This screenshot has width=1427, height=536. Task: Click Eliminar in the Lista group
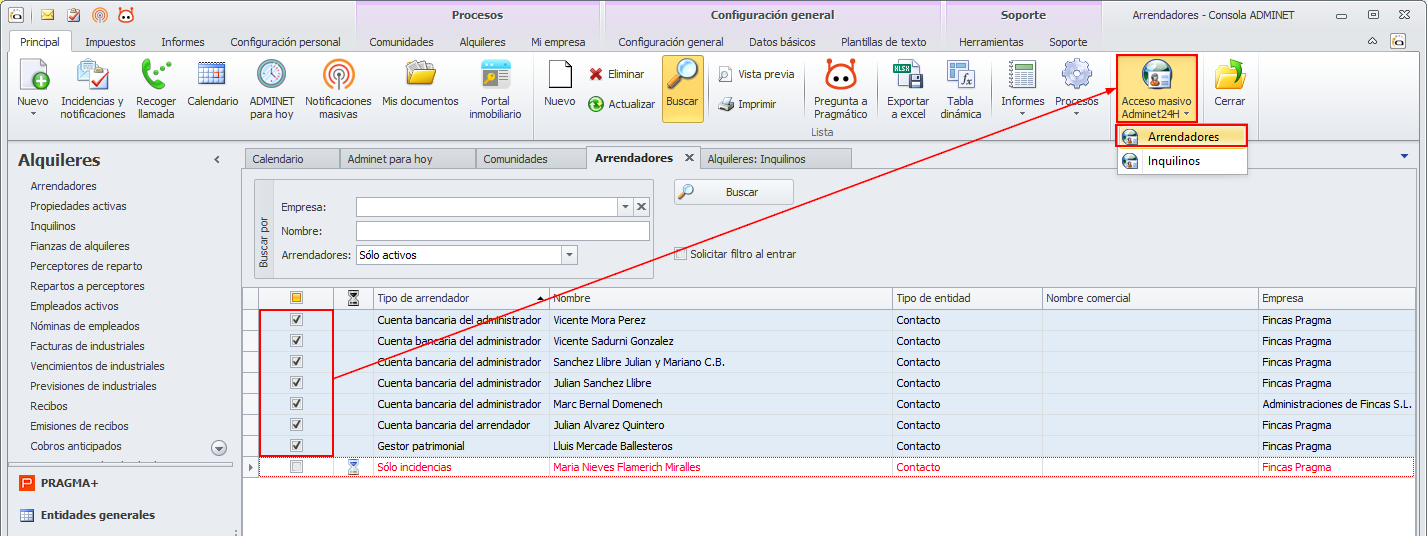[x=616, y=74]
